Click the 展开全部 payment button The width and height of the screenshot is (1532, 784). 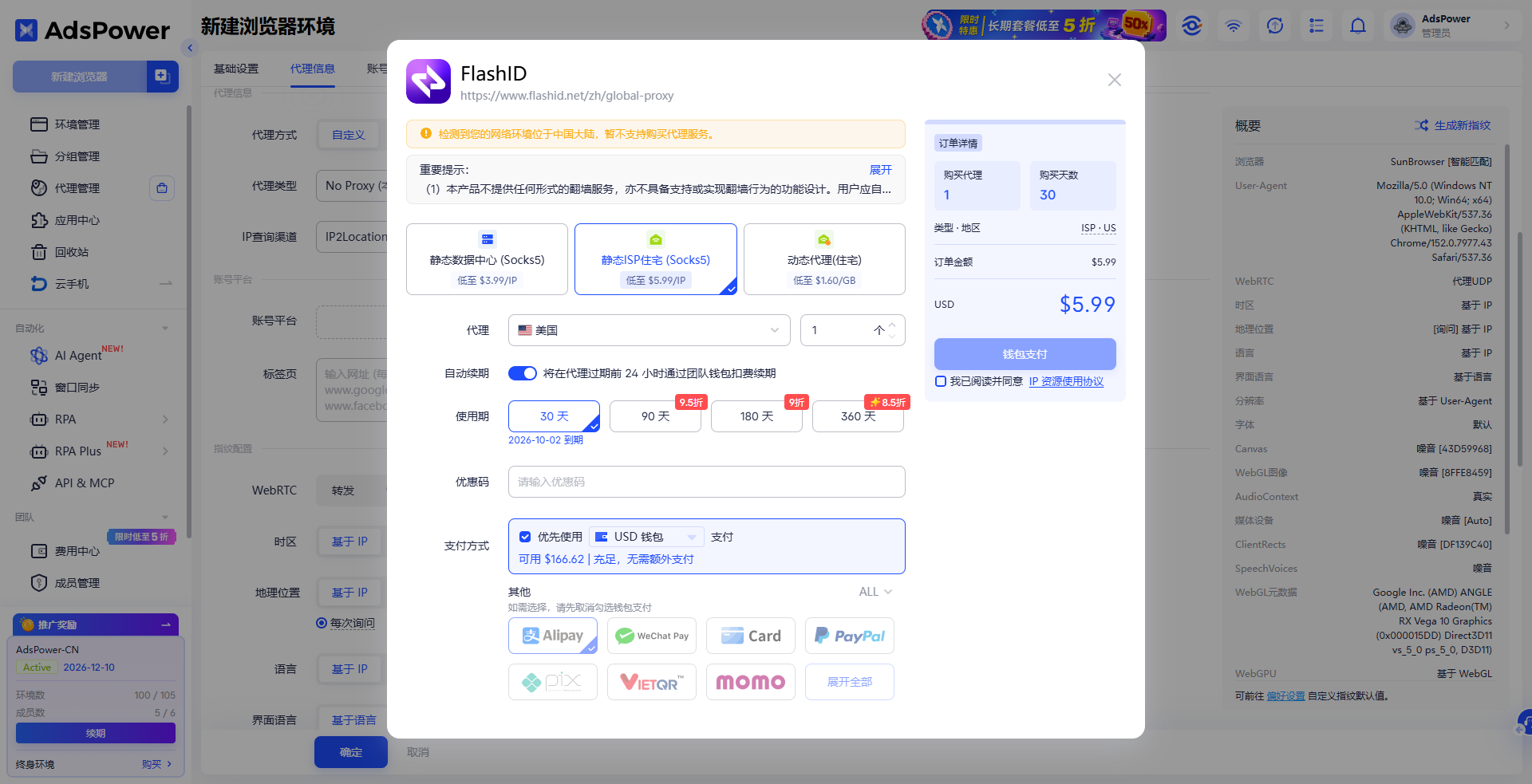pyautogui.click(x=850, y=682)
